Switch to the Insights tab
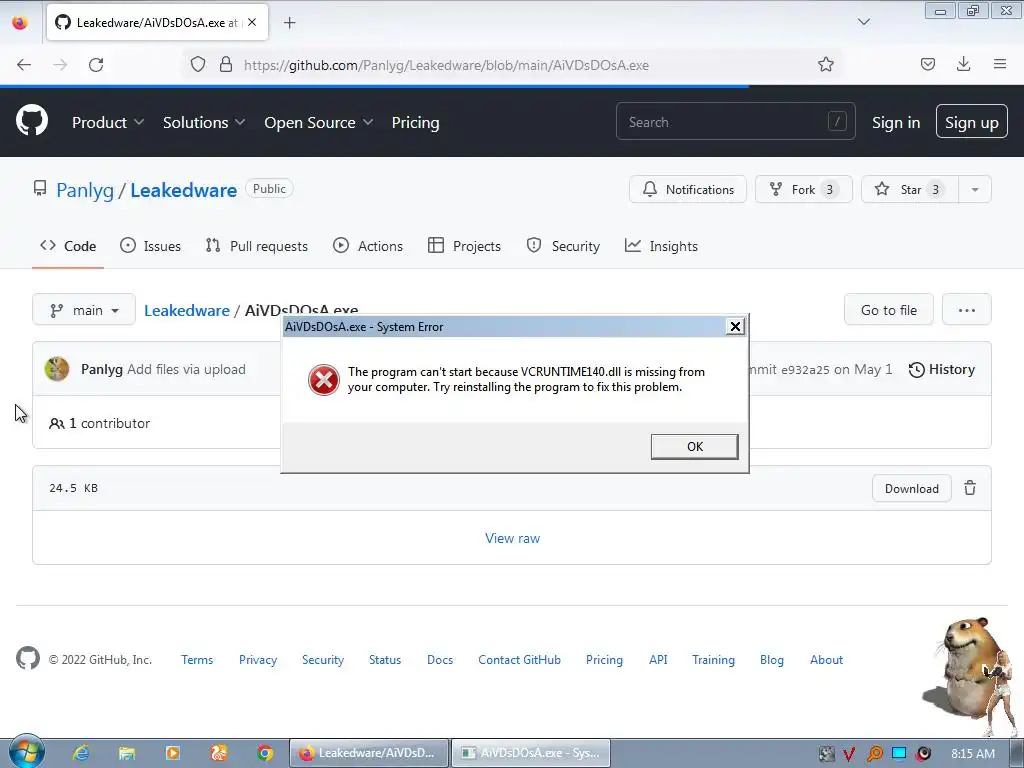 coord(661,246)
